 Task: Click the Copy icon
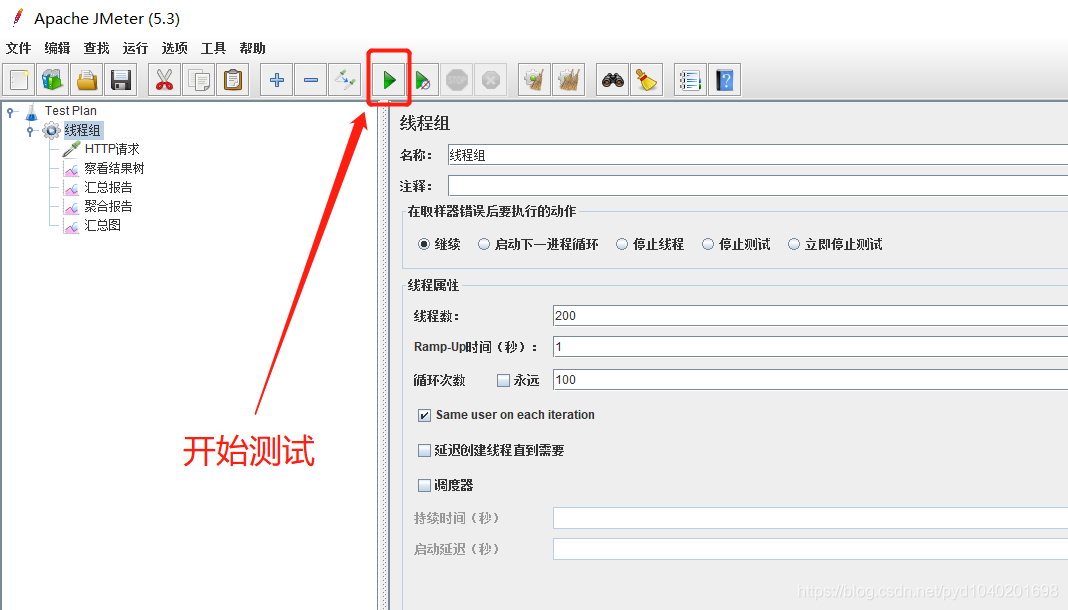[x=199, y=80]
